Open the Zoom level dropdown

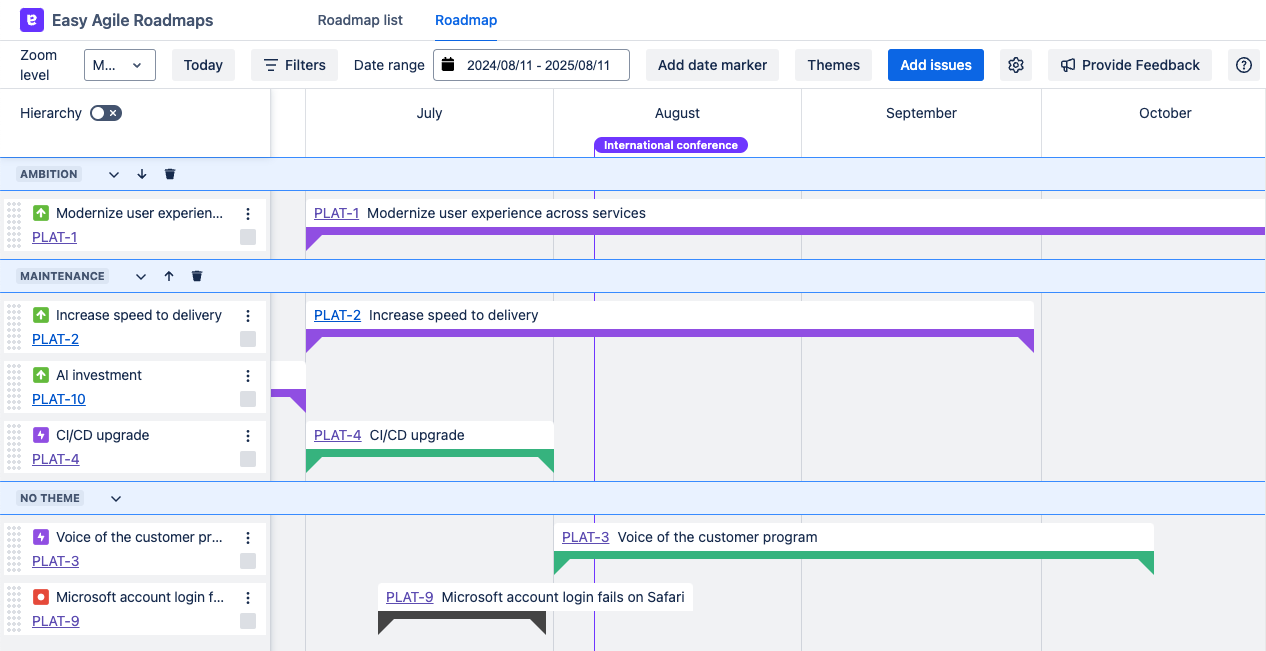coord(120,65)
